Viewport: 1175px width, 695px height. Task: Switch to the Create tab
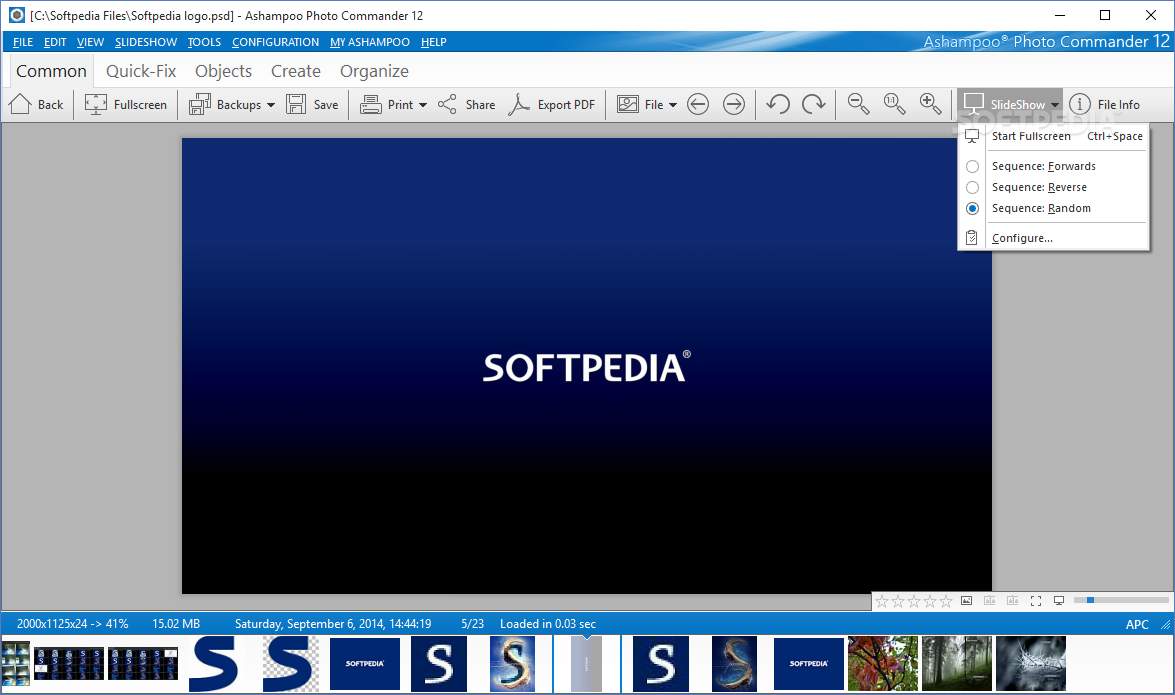(296, 71)
